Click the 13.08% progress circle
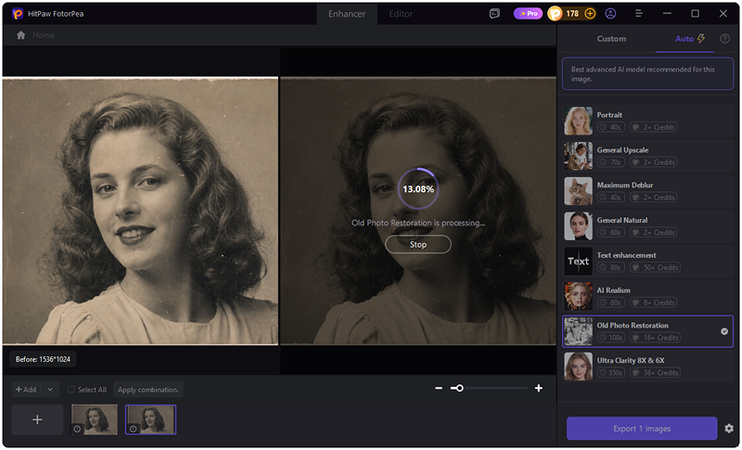The width and height of the screenshot is (742, 450). click(418, 189)
